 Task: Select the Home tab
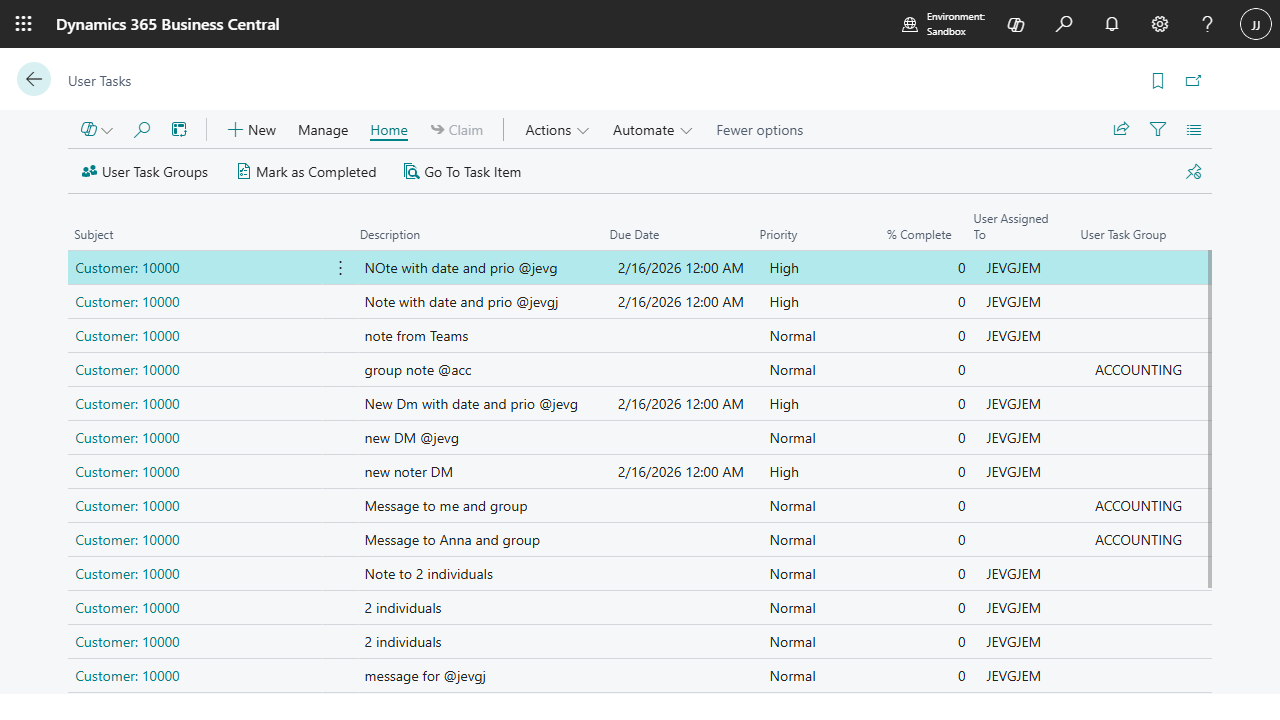[389, 130]
